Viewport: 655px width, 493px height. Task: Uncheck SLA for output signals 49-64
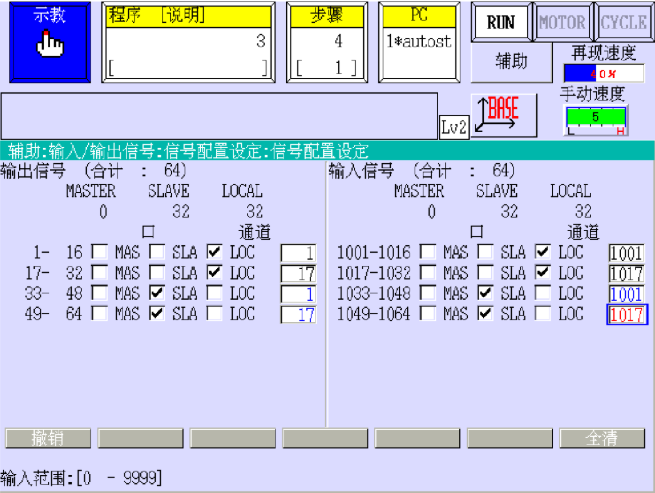click(x=157, y=313)
